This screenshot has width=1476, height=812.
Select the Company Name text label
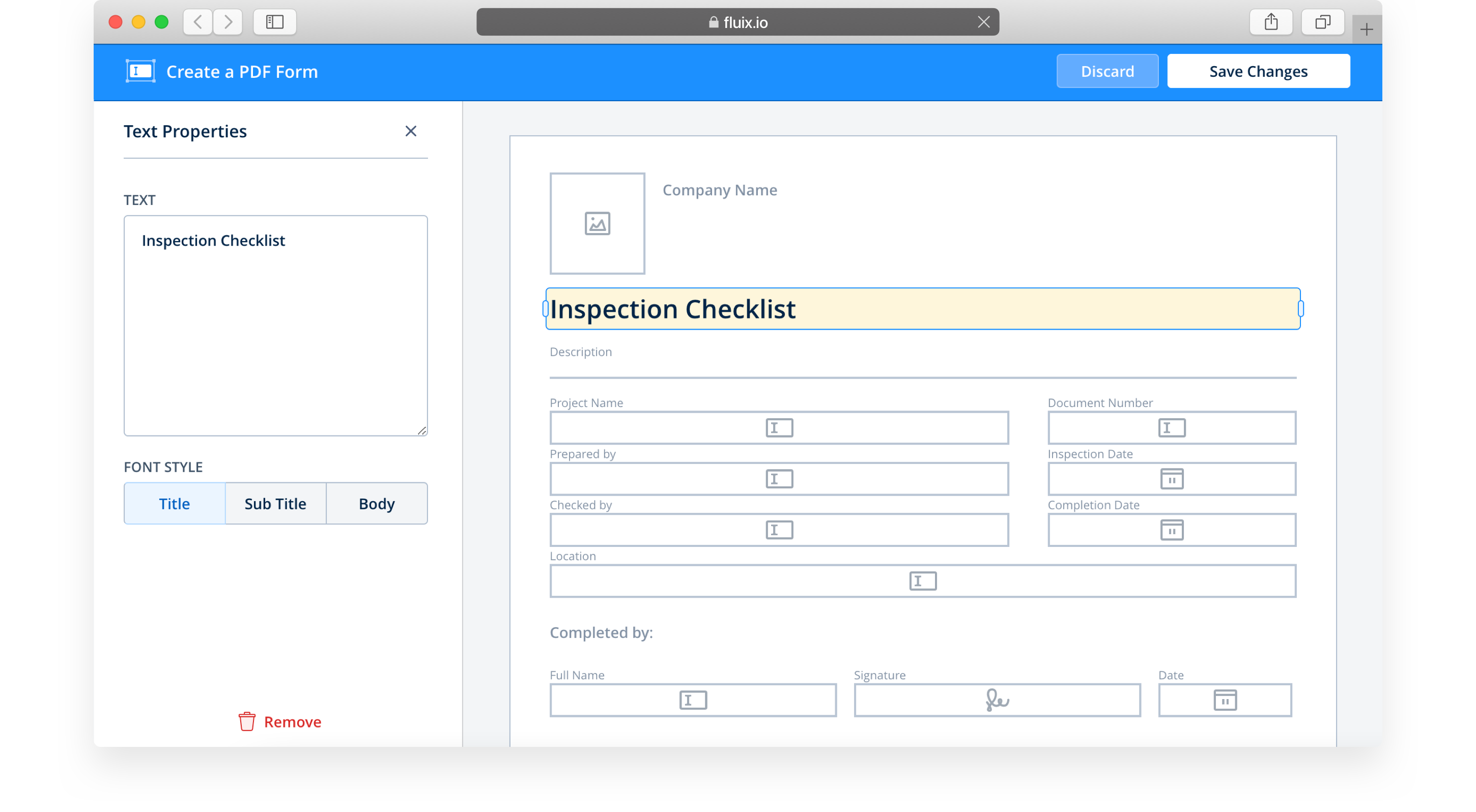pos(719,190)
